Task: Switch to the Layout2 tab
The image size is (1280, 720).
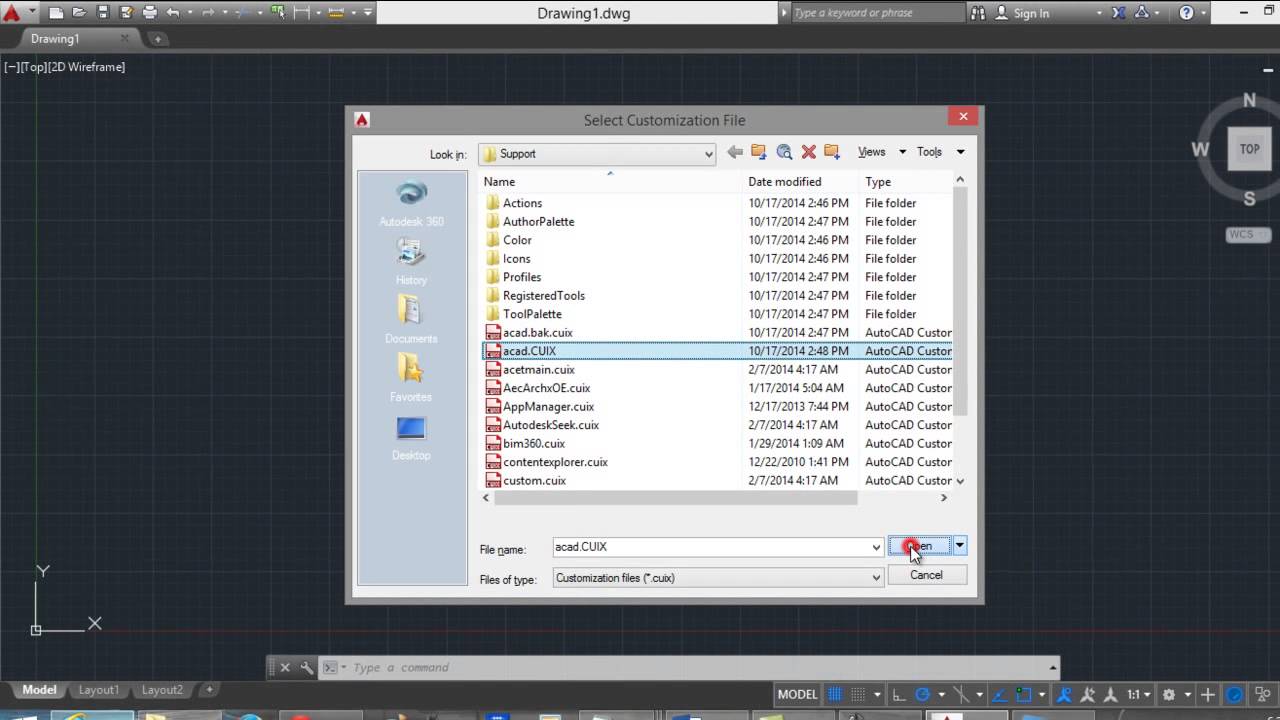Action: pos(162,690)
